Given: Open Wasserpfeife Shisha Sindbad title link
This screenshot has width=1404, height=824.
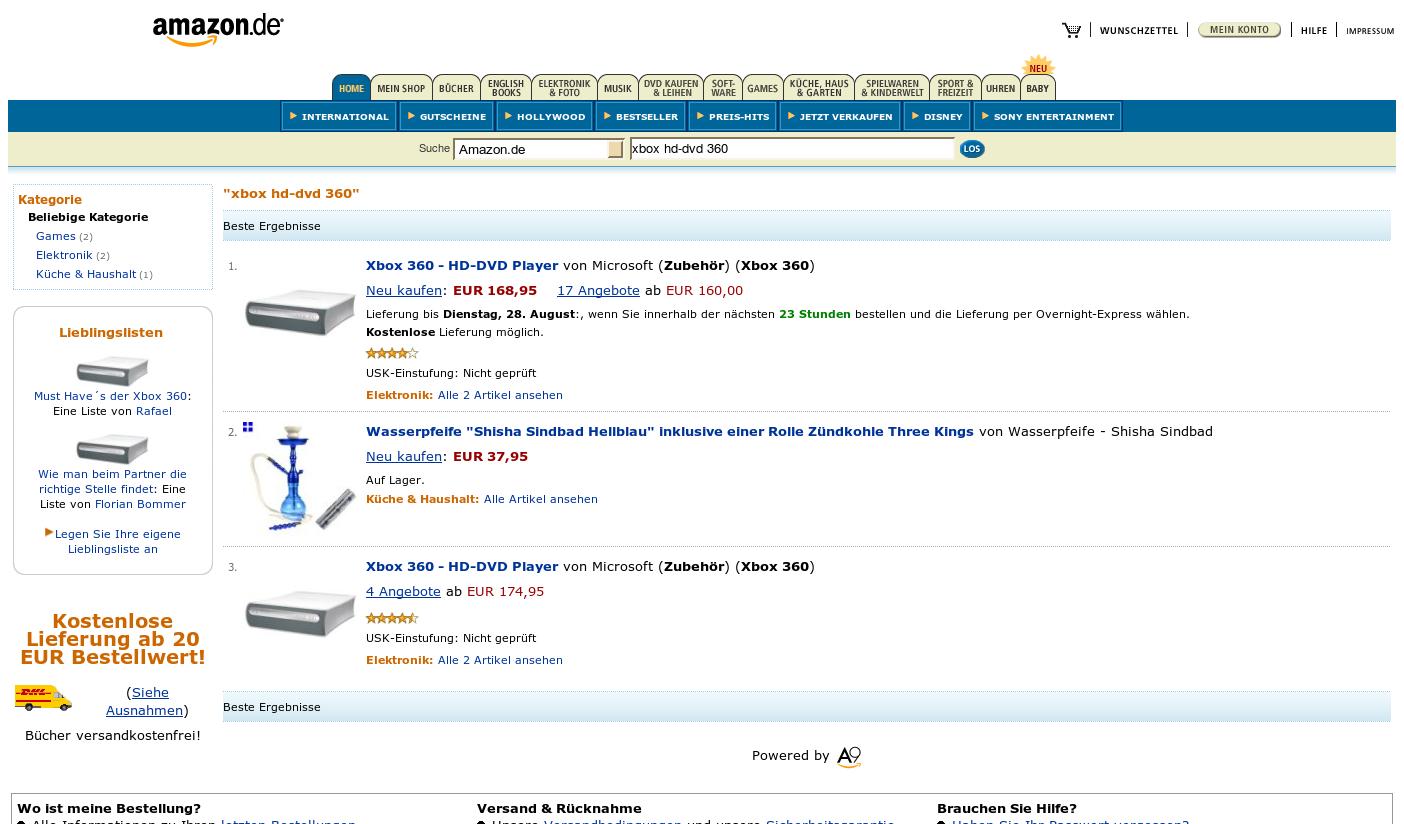Looking at the screenshot, I should tap(670, 431).
